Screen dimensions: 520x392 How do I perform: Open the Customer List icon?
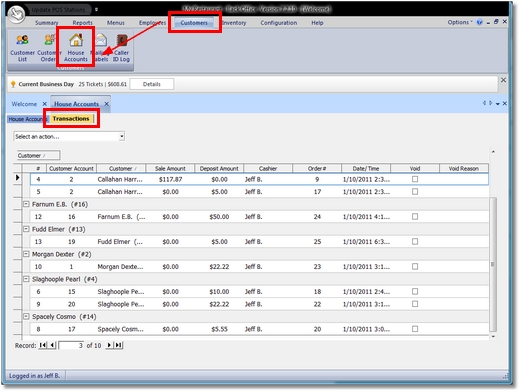pyautogui.click(x=22, y=48)
